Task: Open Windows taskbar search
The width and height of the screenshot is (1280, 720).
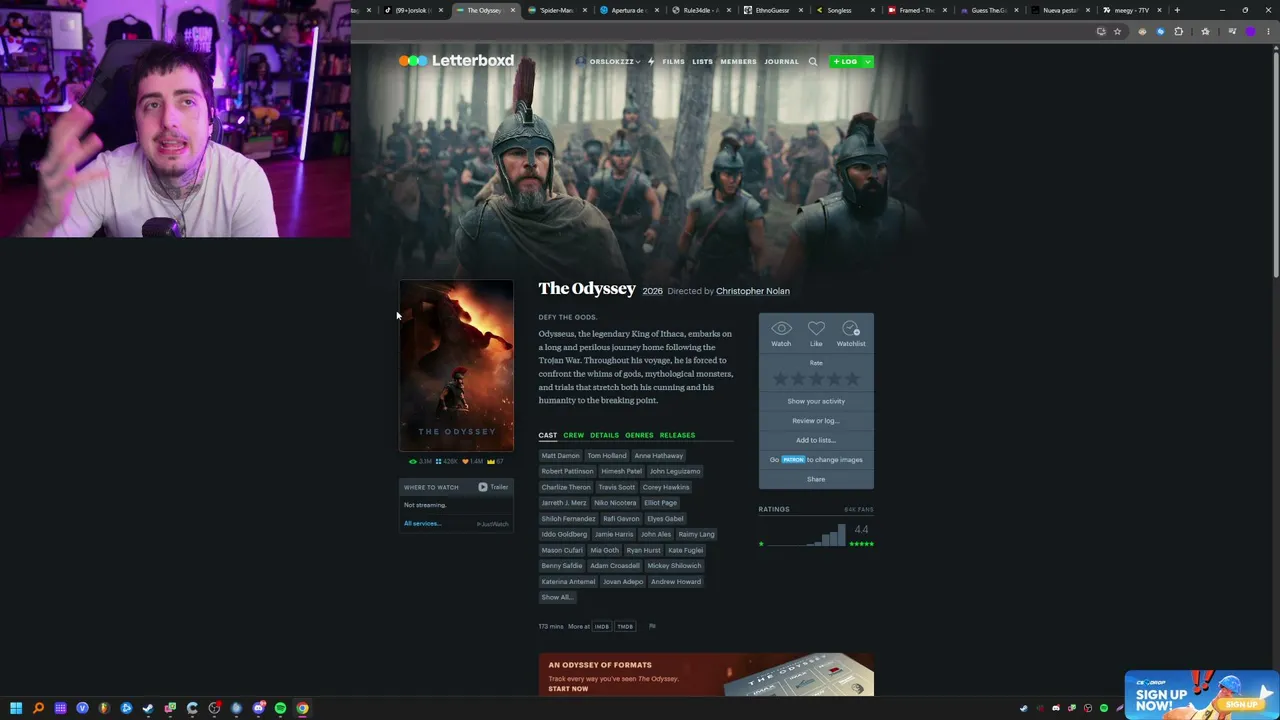Action: point(38,708)
